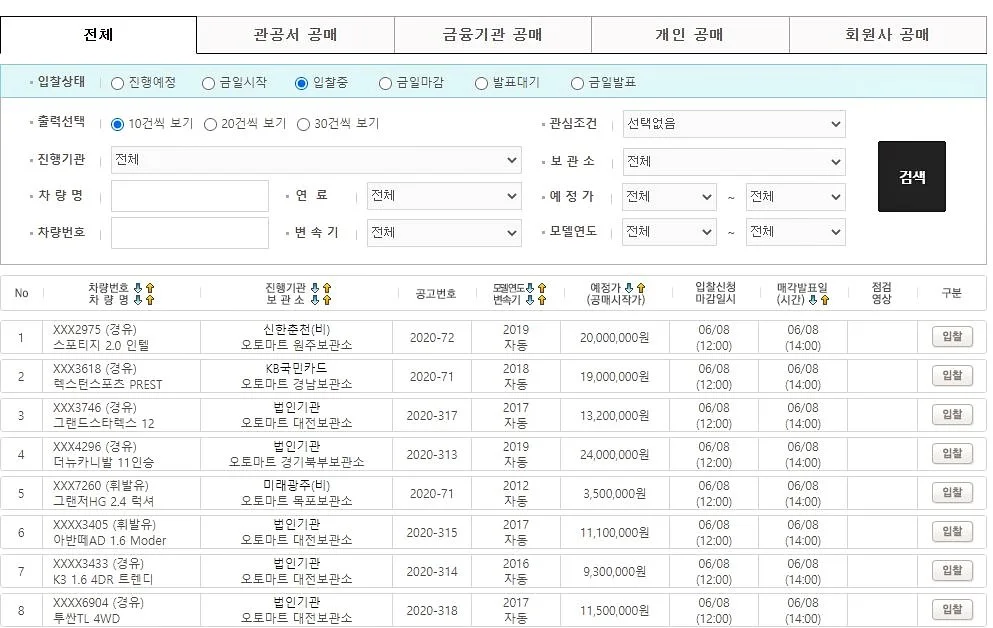
Task: Click the 더뉴카니발 11인승 vehicle name
Action: point(104,463)
